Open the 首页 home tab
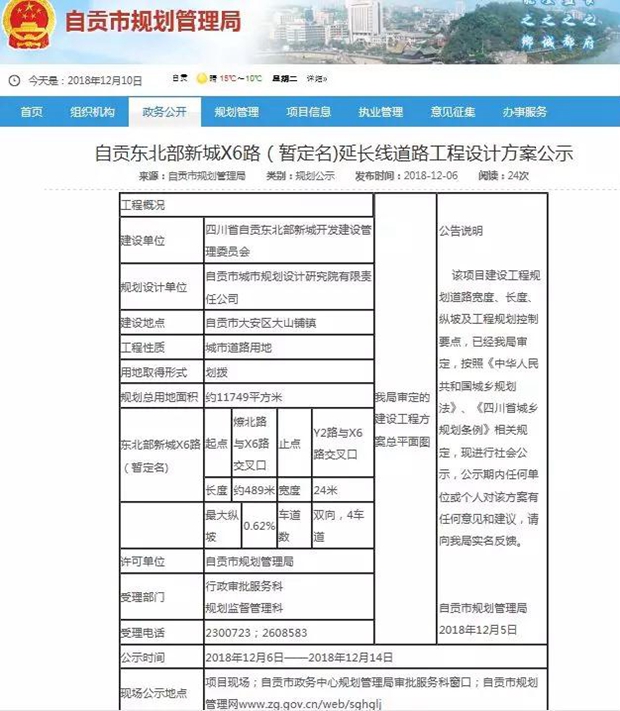Viewport: 620px width, 711px height. pyautogui.click(x=32, y=112)
